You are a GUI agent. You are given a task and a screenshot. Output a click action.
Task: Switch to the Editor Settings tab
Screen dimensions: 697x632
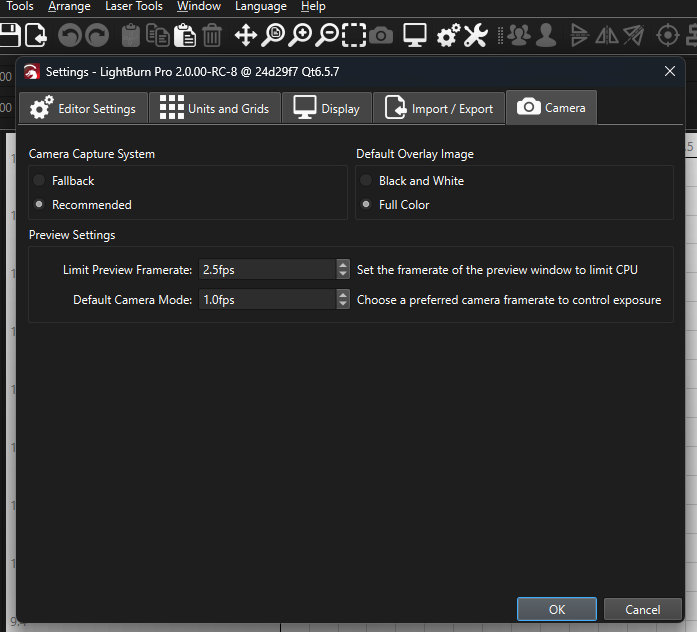pyautogui.click(x=83, y=108)
